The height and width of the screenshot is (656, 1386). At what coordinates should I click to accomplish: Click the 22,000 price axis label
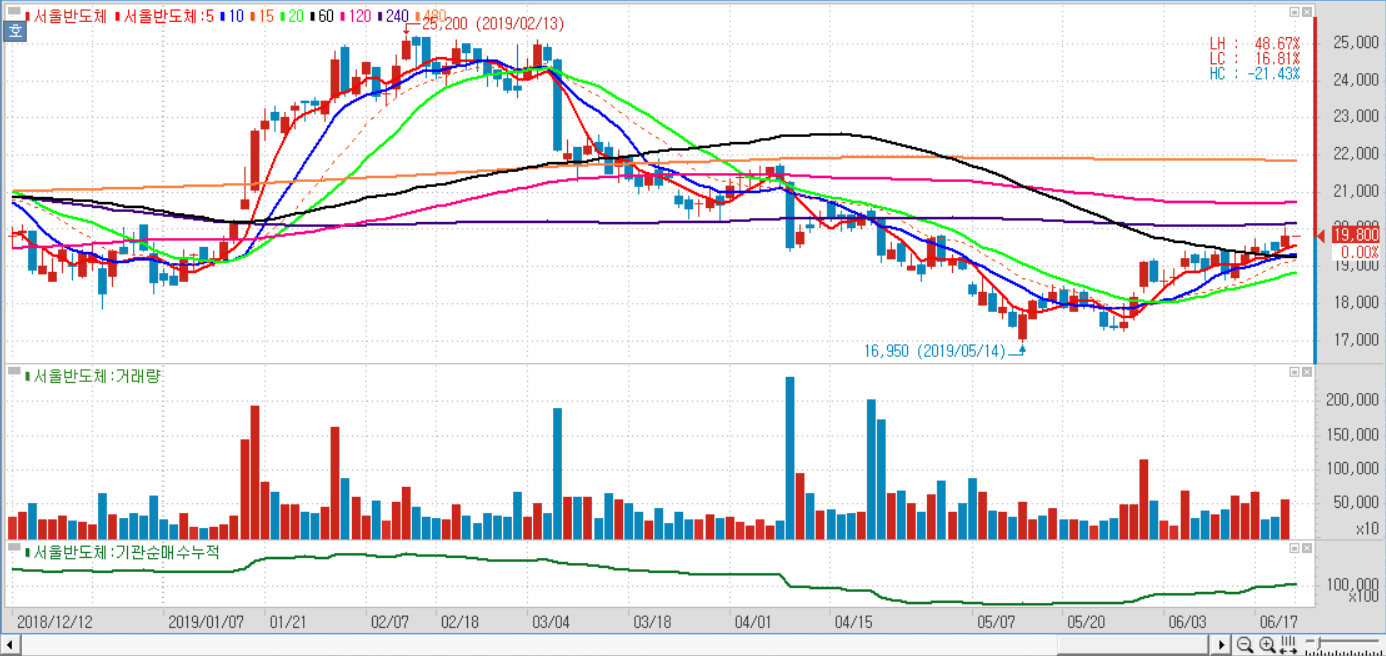tap(1357, 154)
